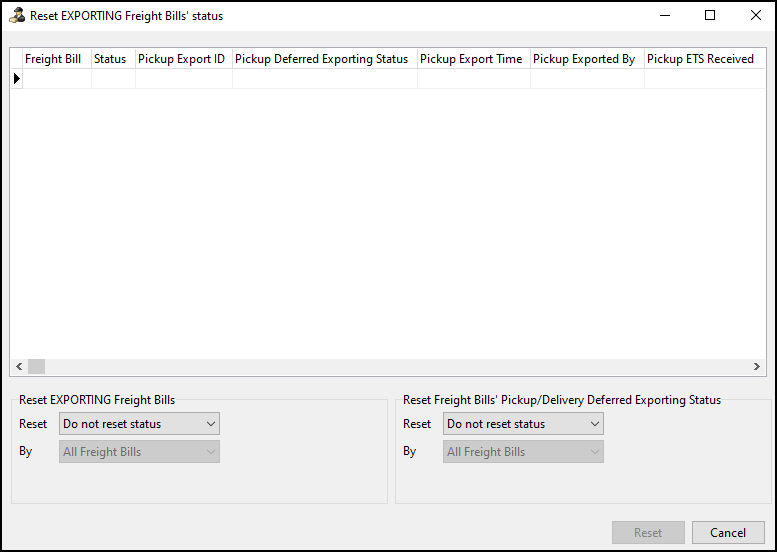Close the Reset EXPORTING Freight Bills dialog
777x552 pixels.
[755, 15]
